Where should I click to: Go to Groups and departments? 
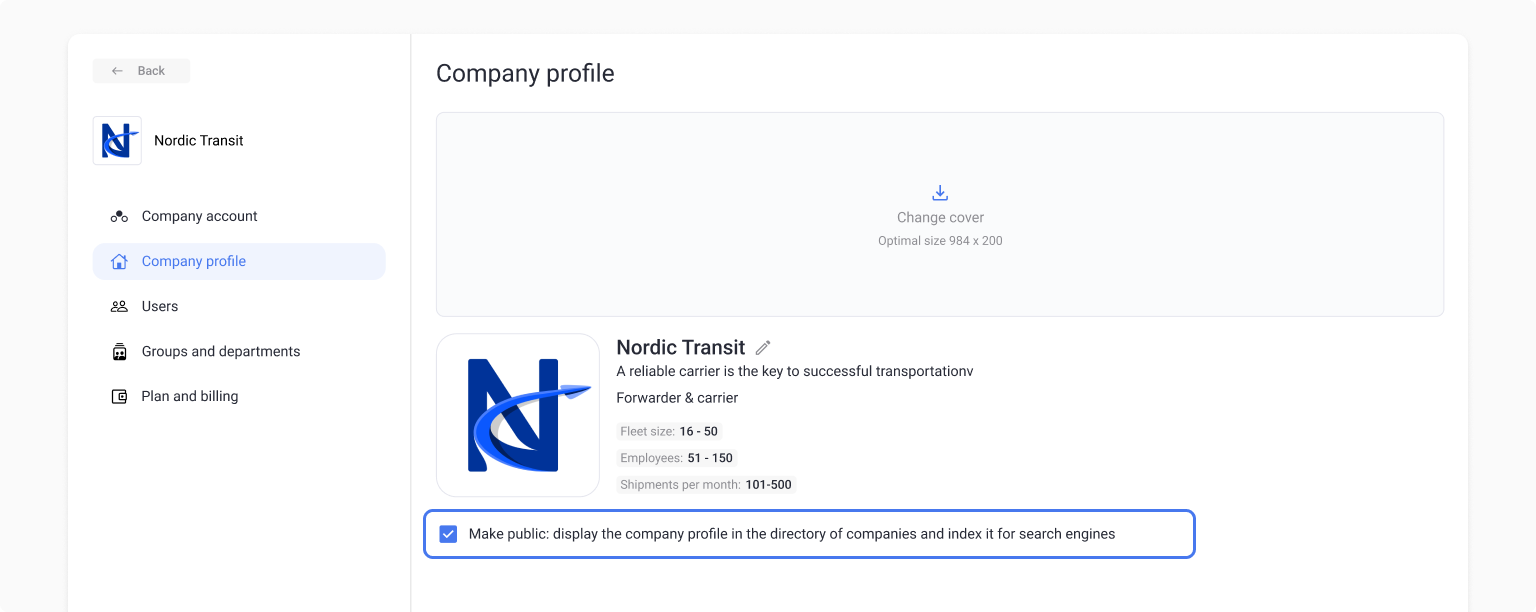tap(221, 352)
